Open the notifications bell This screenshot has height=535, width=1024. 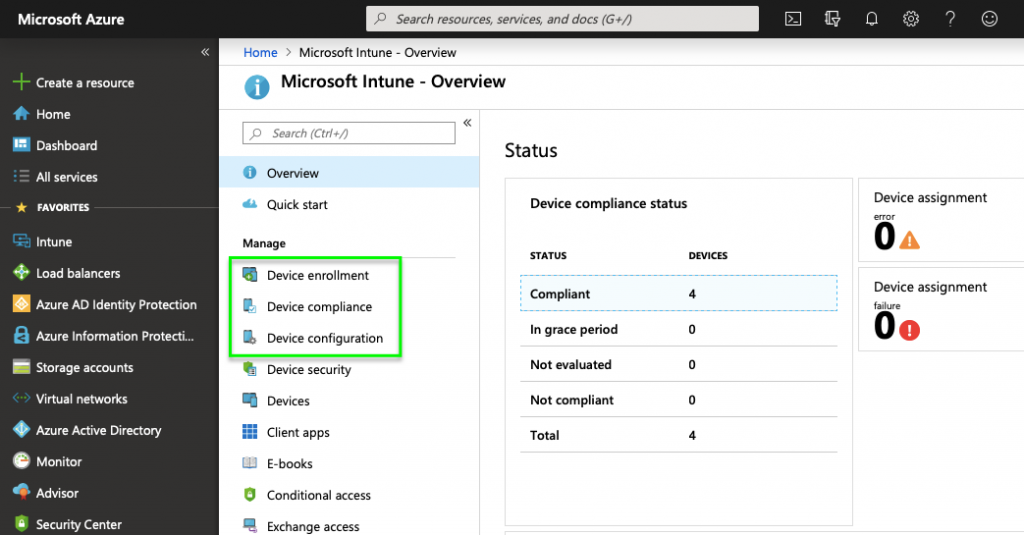[871, 19]
